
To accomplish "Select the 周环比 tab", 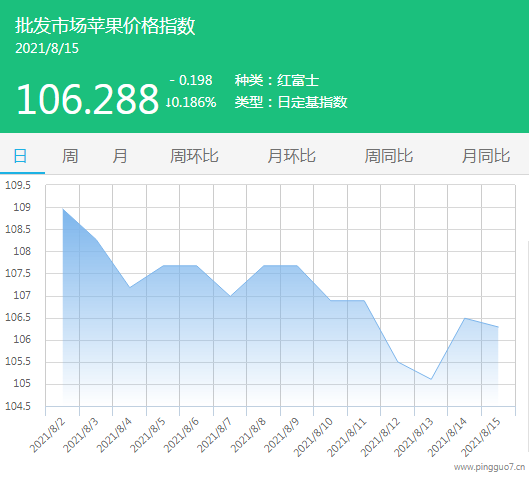I will click(x=194, y=156).
